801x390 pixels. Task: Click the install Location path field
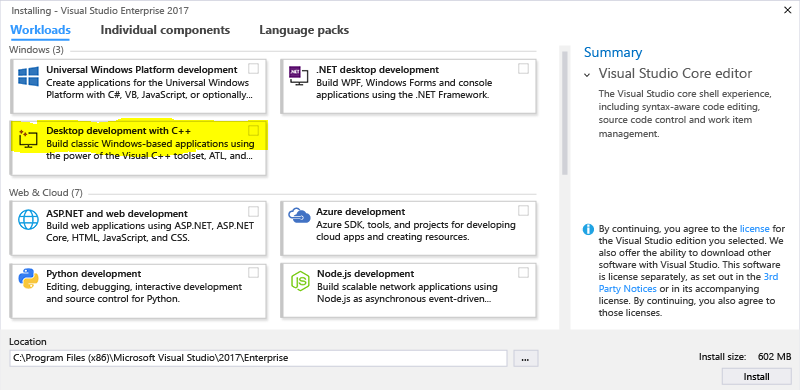(258, 358)
